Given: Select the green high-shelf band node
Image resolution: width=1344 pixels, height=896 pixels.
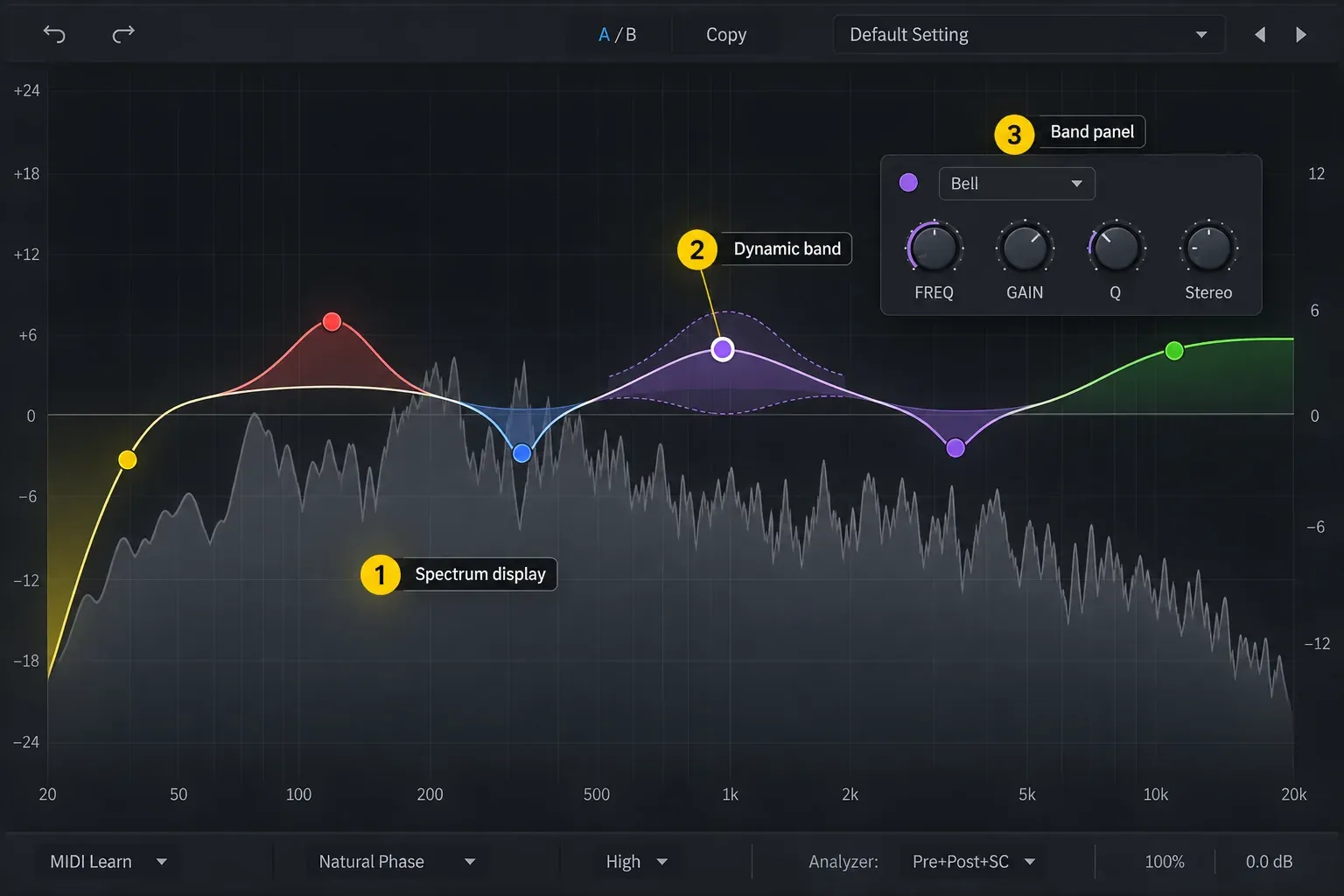Looking at the screenshot, I should pos(1174,351).
